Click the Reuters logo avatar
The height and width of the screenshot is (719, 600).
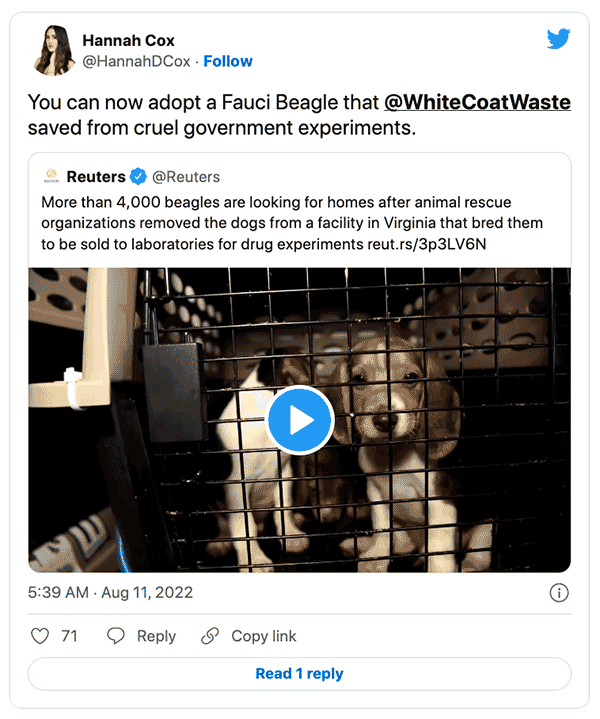(x=51, y=177)
